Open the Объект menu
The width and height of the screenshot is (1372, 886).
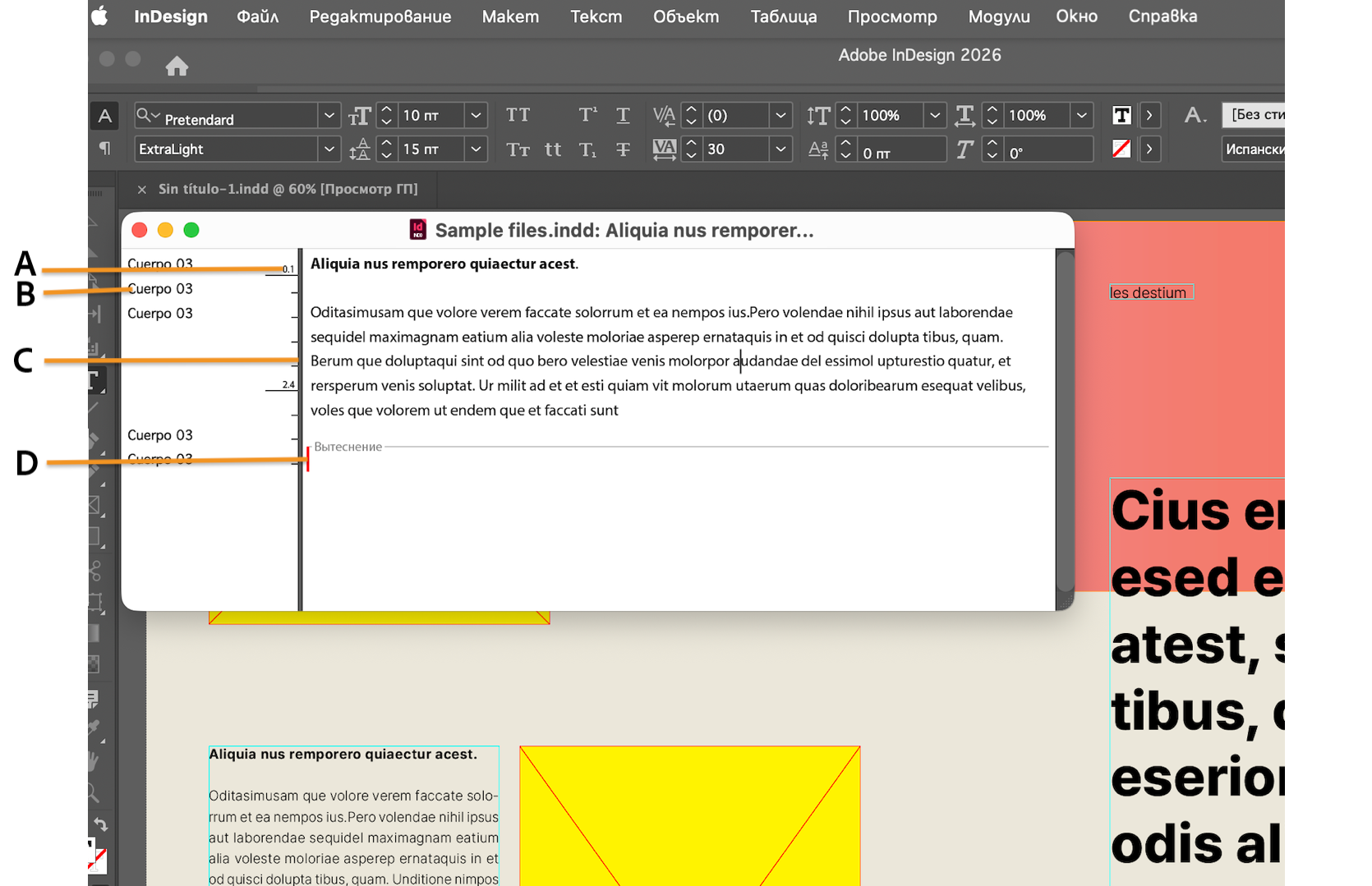coord(686,16)
